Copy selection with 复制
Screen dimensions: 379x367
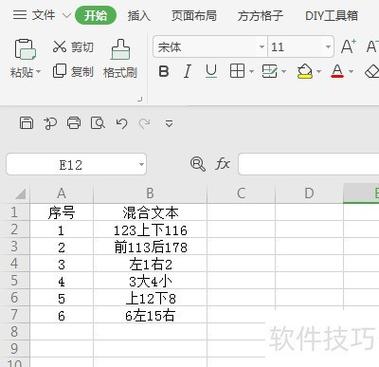[x=73, y=71]
